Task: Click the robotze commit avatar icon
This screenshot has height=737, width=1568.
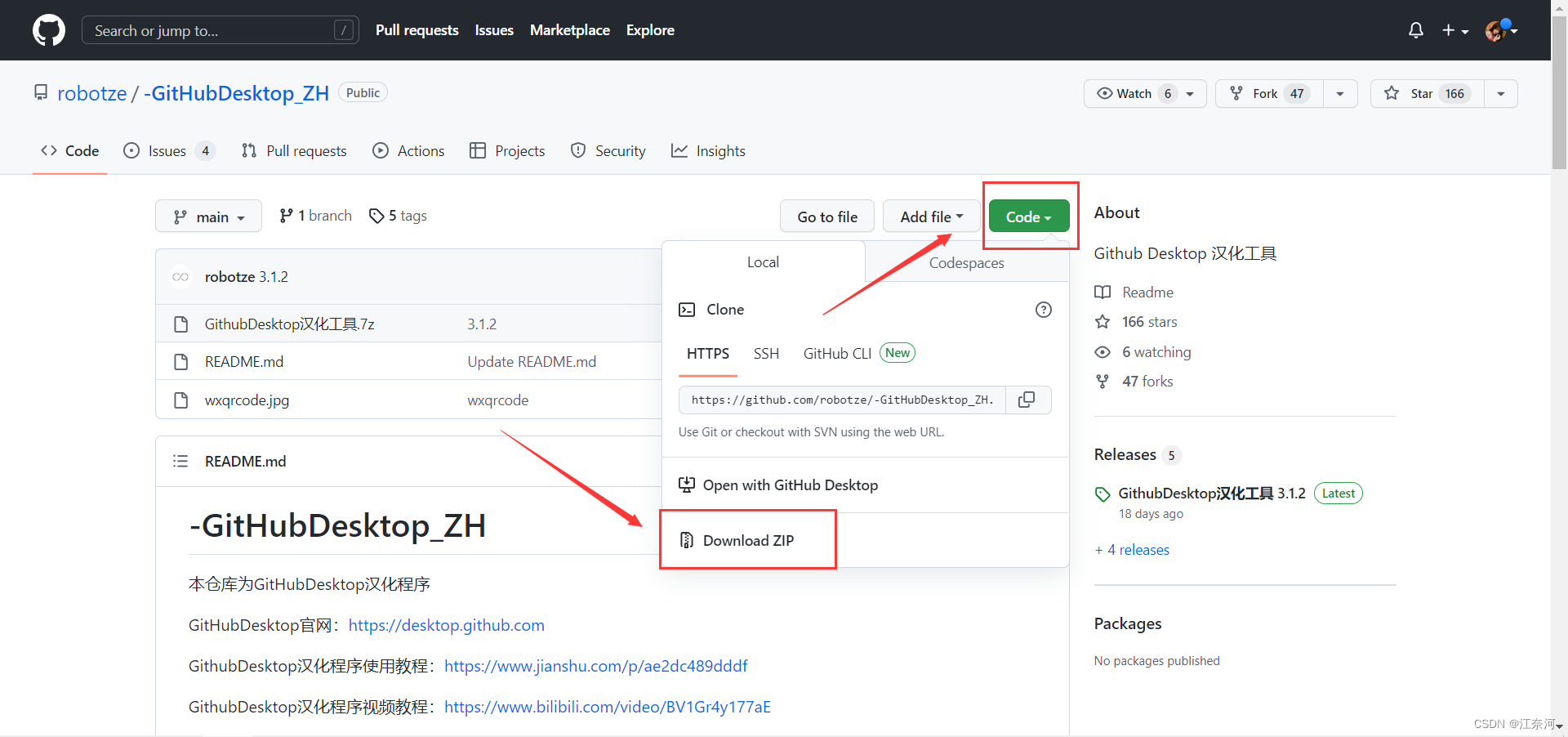Action: coord(180,277)
